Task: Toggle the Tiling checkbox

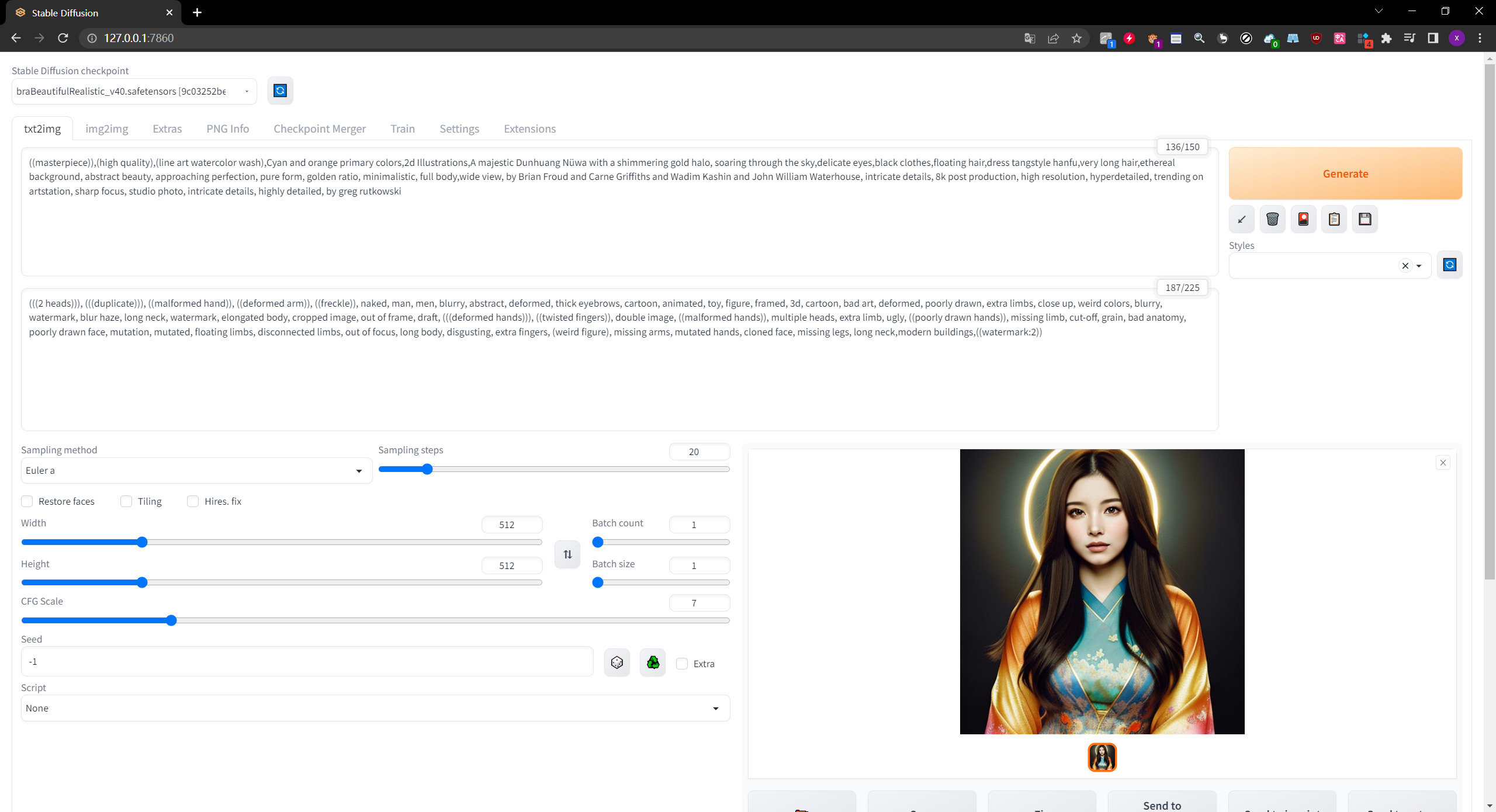Action: tap(126, 501)
